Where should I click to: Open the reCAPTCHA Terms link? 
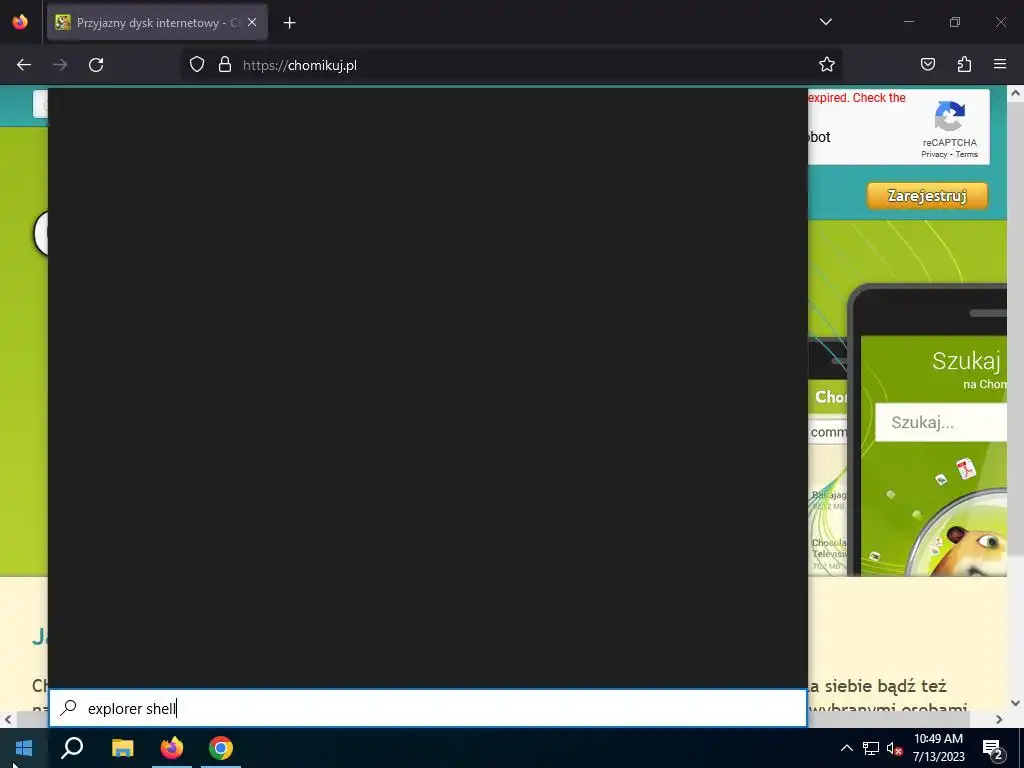tap(967, 155)
